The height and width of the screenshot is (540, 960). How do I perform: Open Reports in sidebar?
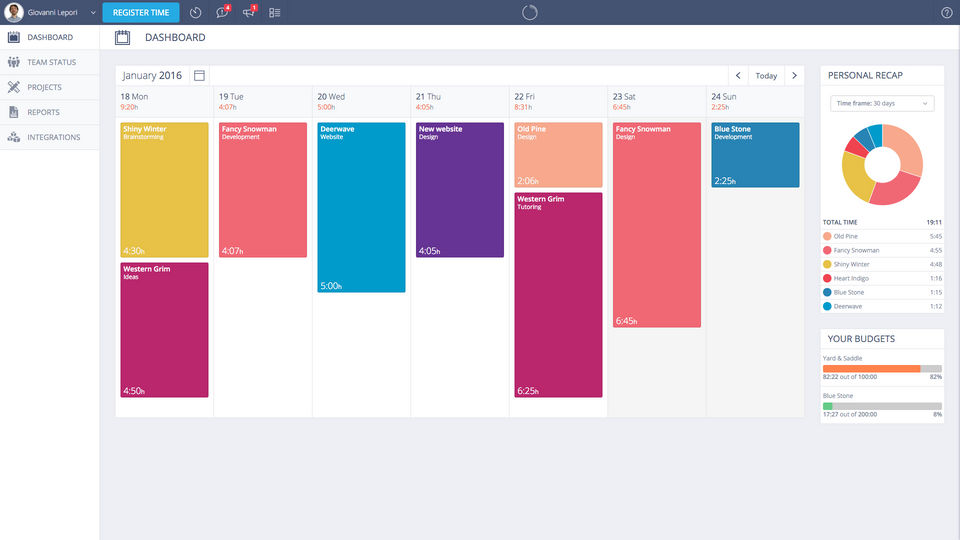[x=50, y=113]
